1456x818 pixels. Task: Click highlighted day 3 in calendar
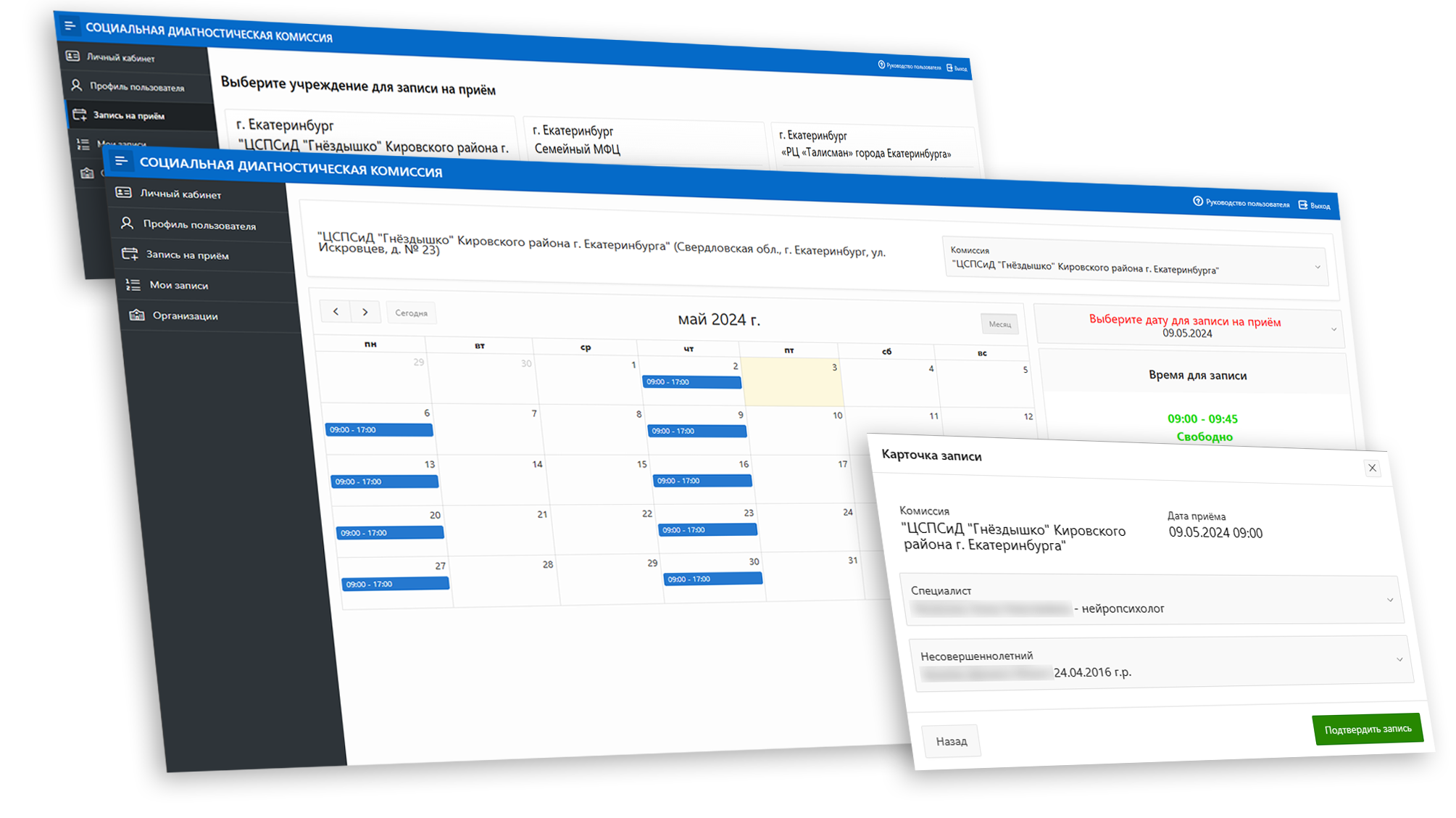793,381
